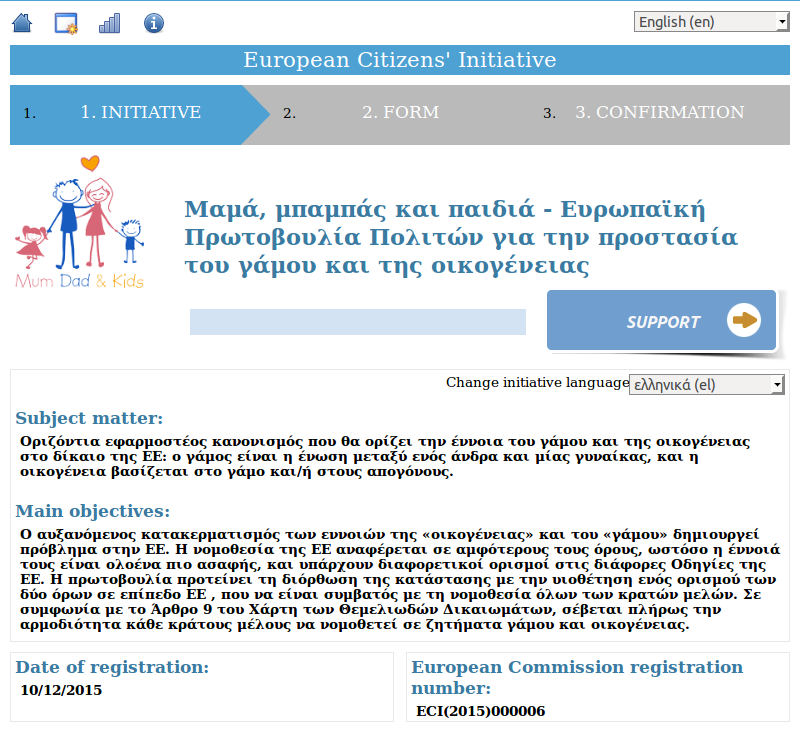Open the ελληνικά (el) initiative language dropdown
The image size is (800, 730).
pos(706,384)
